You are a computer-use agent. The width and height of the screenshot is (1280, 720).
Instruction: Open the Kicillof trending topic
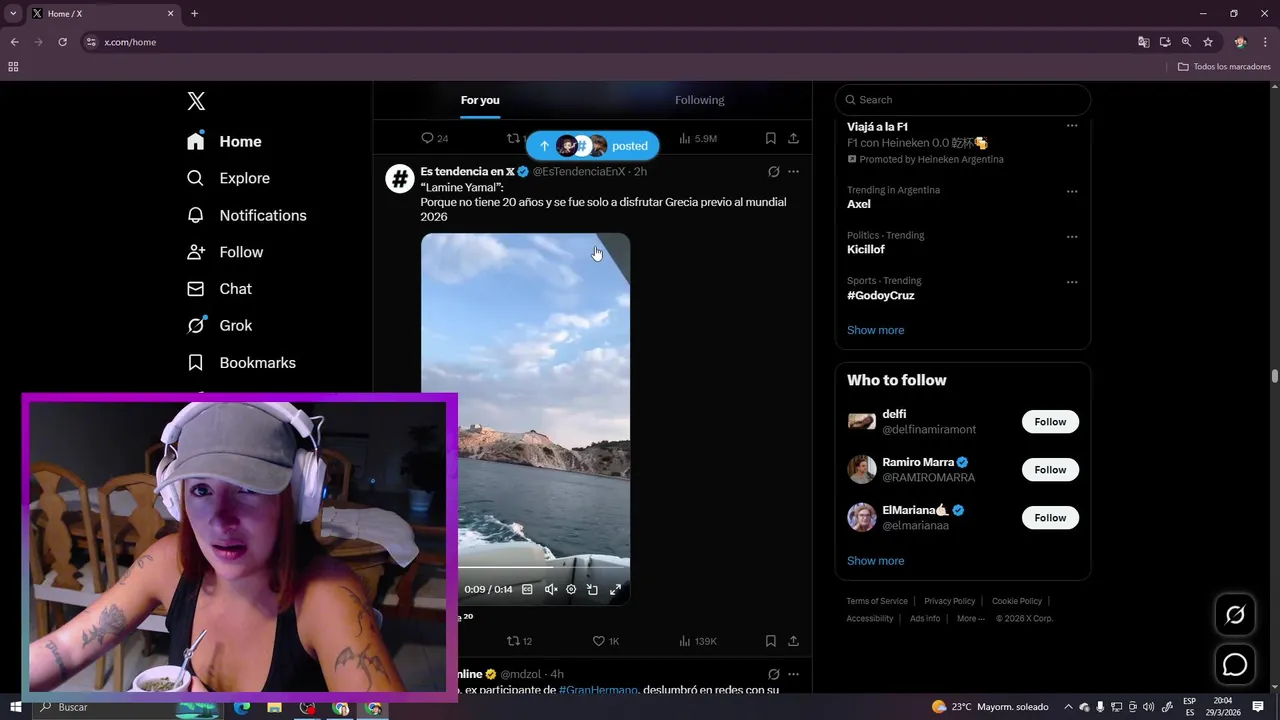coord(866,250)
